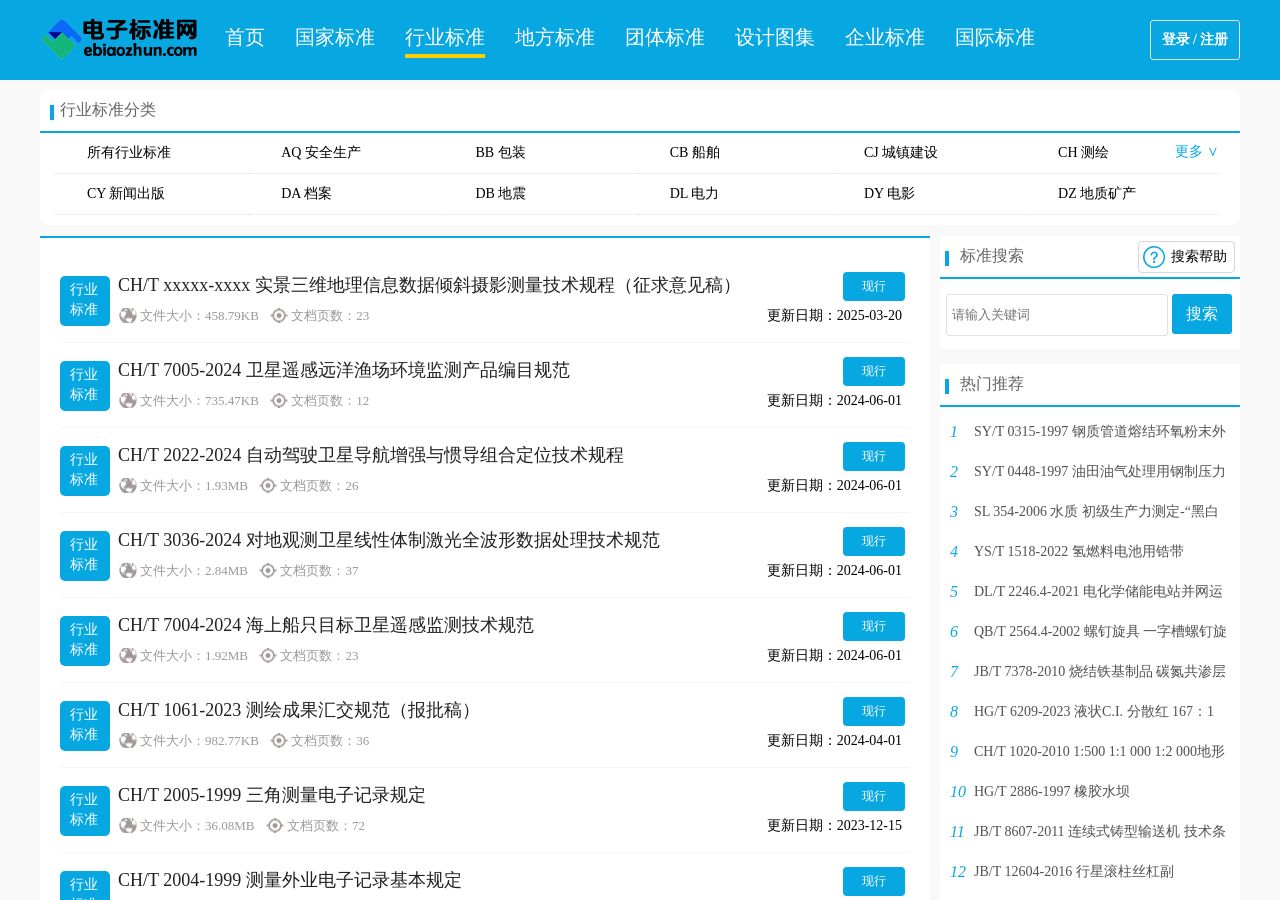The height and width of the screenshot is (900, 1280).
Task: Open 地方标准 navigation tab
Action: pyautogui.click(x=555, y=38)
